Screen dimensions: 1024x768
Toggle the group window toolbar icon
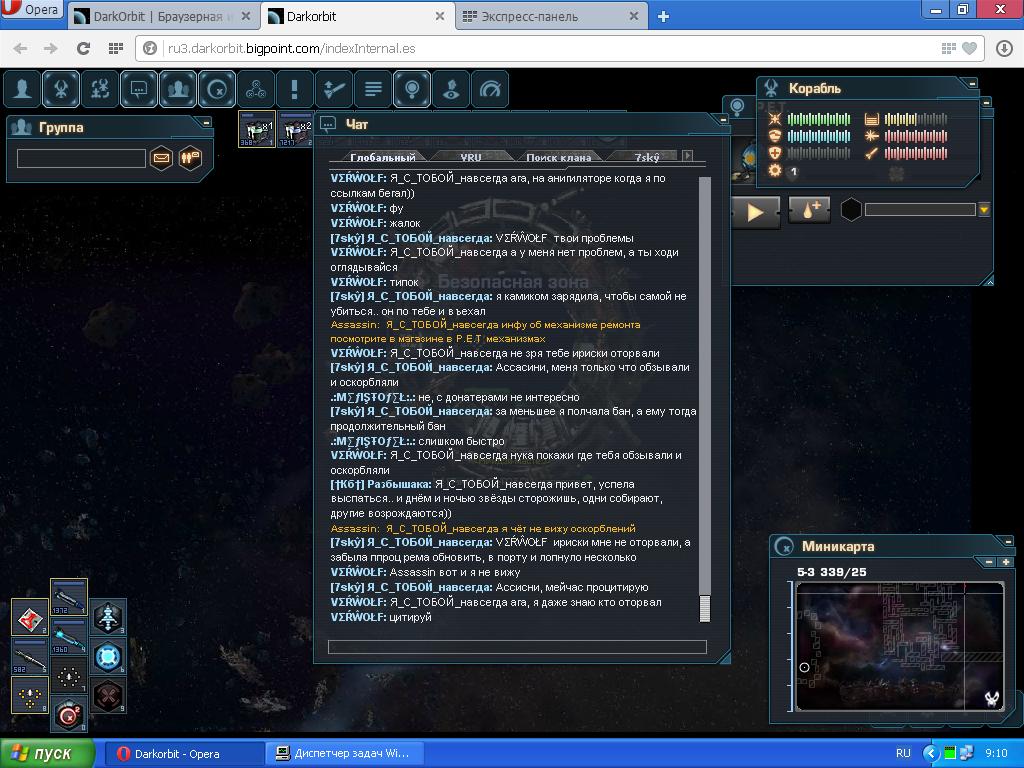[x=178, y=88]
